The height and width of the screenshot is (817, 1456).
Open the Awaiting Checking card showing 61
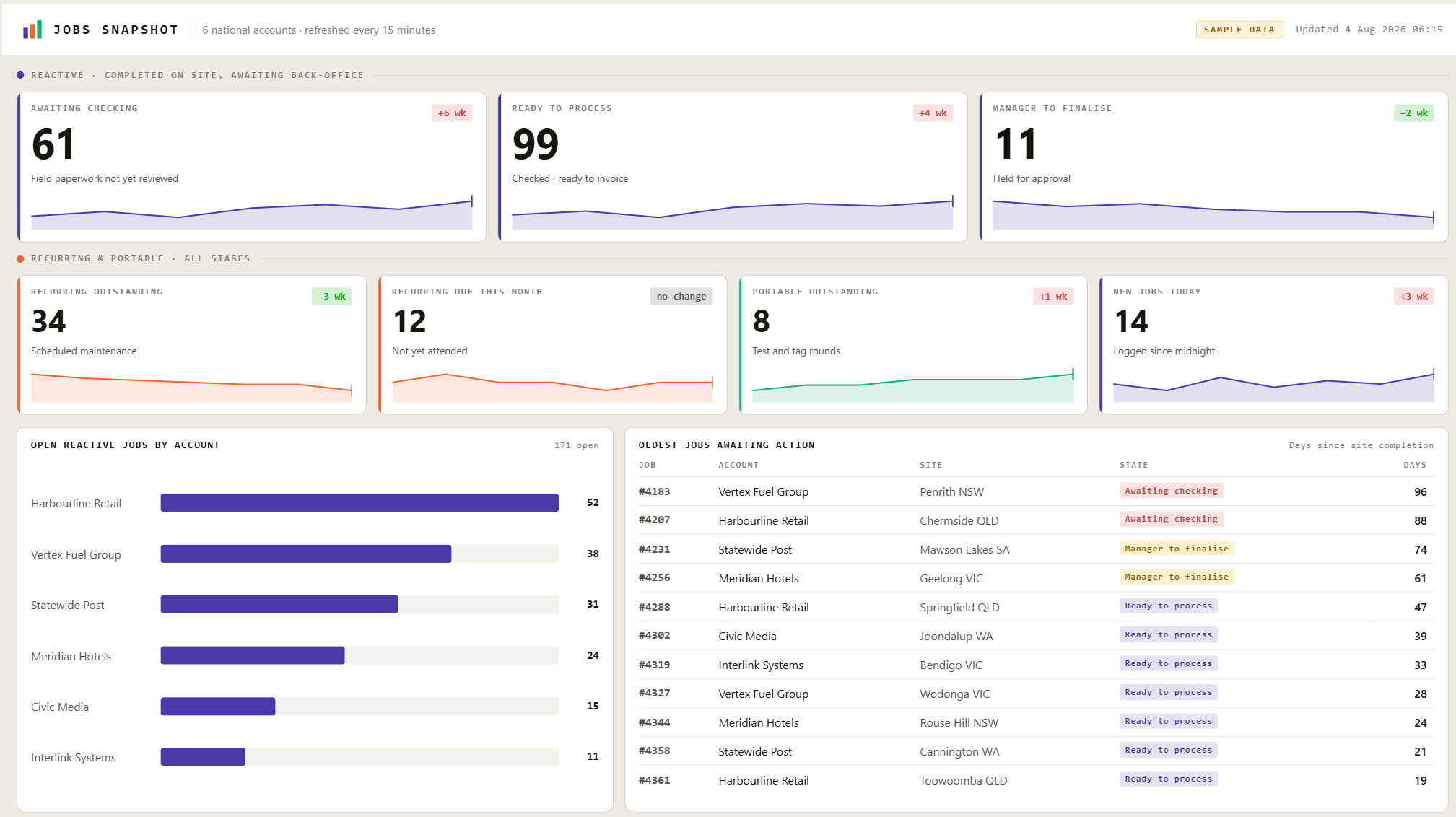coord(252,167)
